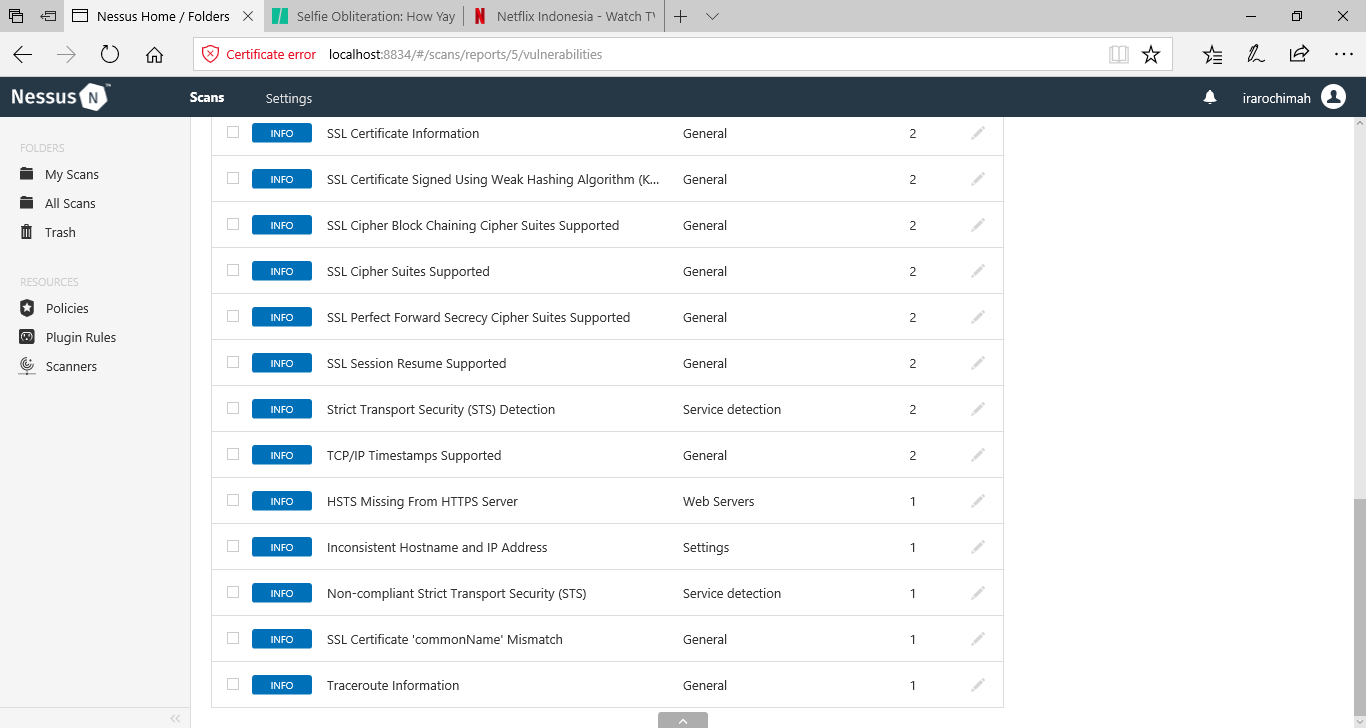Collapse the left sidebar with the chevron

coord(175,717)
